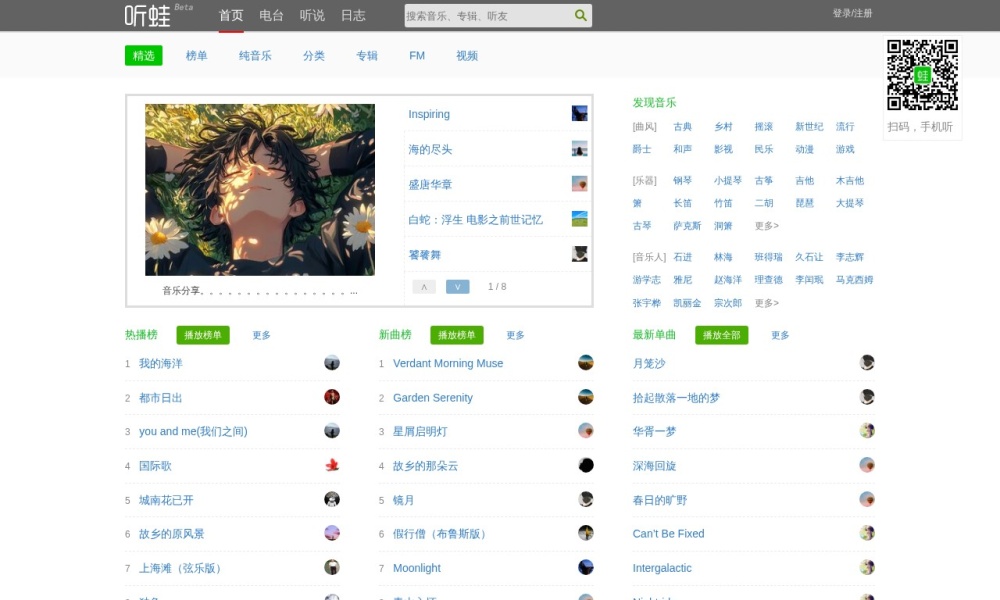The height and width of the screenshot is (600, 1000).
Task: Click avatar icon beside 国际歌
Action: 332,465
